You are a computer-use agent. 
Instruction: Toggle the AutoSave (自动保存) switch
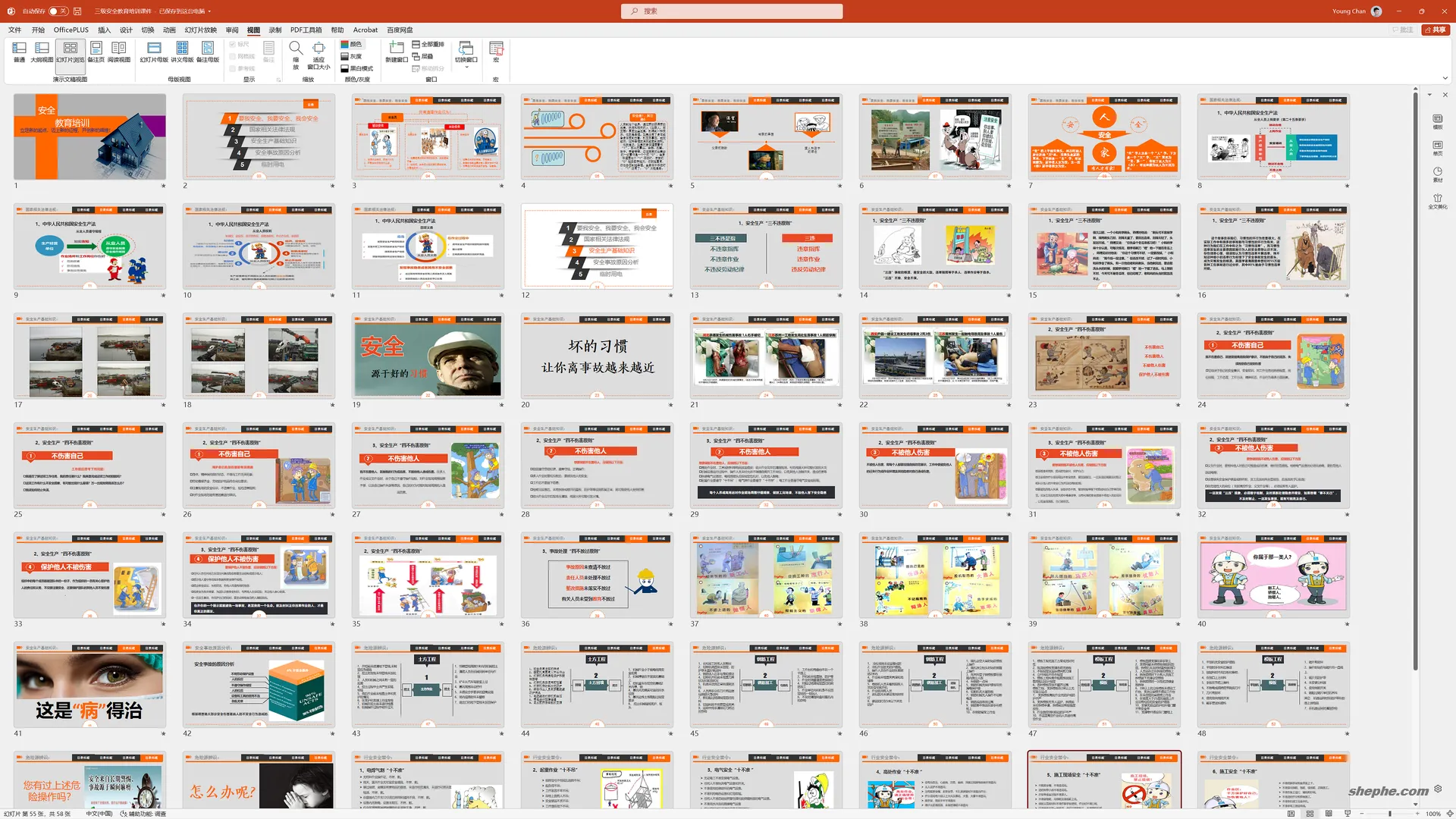point(58,11)
